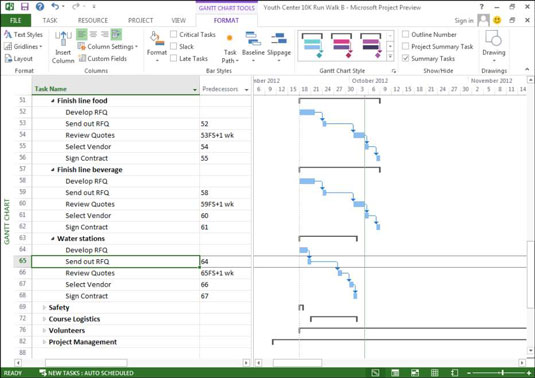This screenshot has width=535, height=378.
Task: Switch to the PROJECT ribbon tab
Action: [141, 20]
